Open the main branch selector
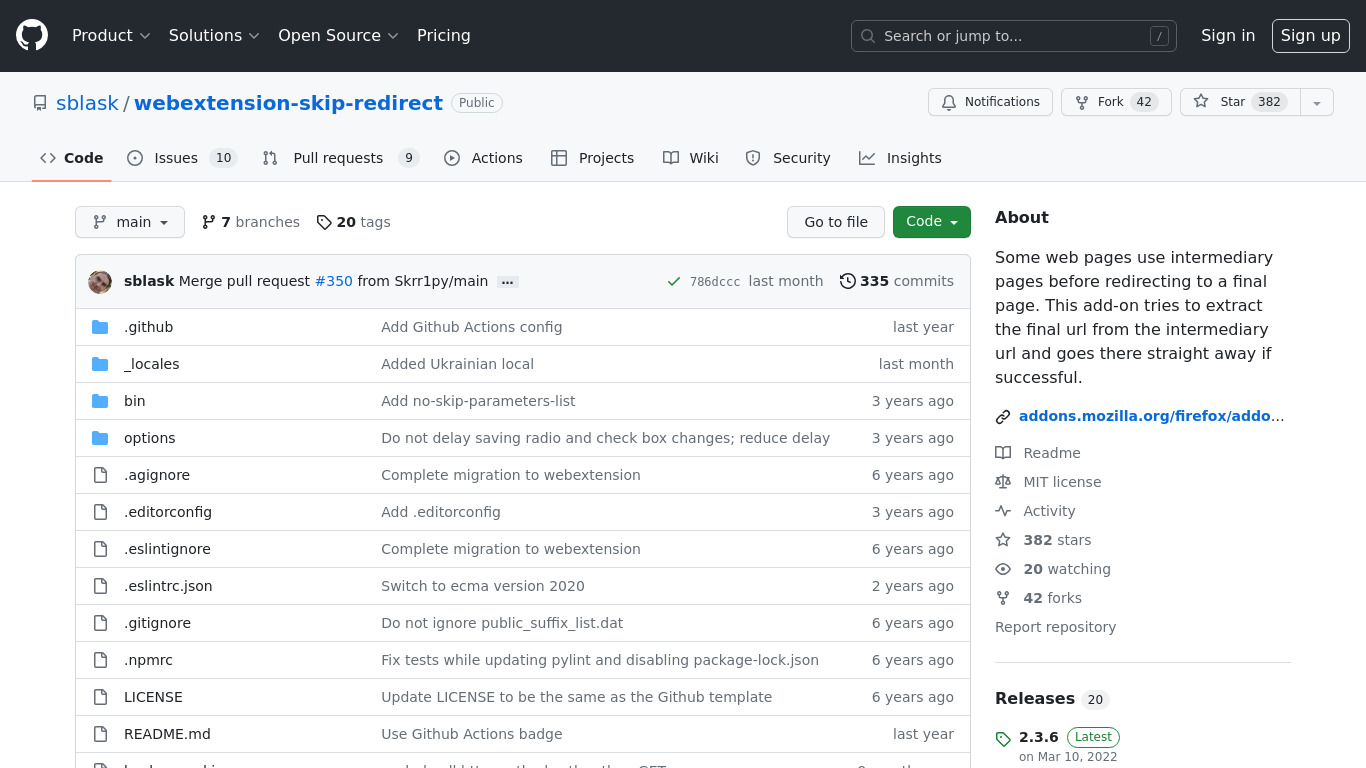This screenshot has width=1366, height=768. point(130,222)
